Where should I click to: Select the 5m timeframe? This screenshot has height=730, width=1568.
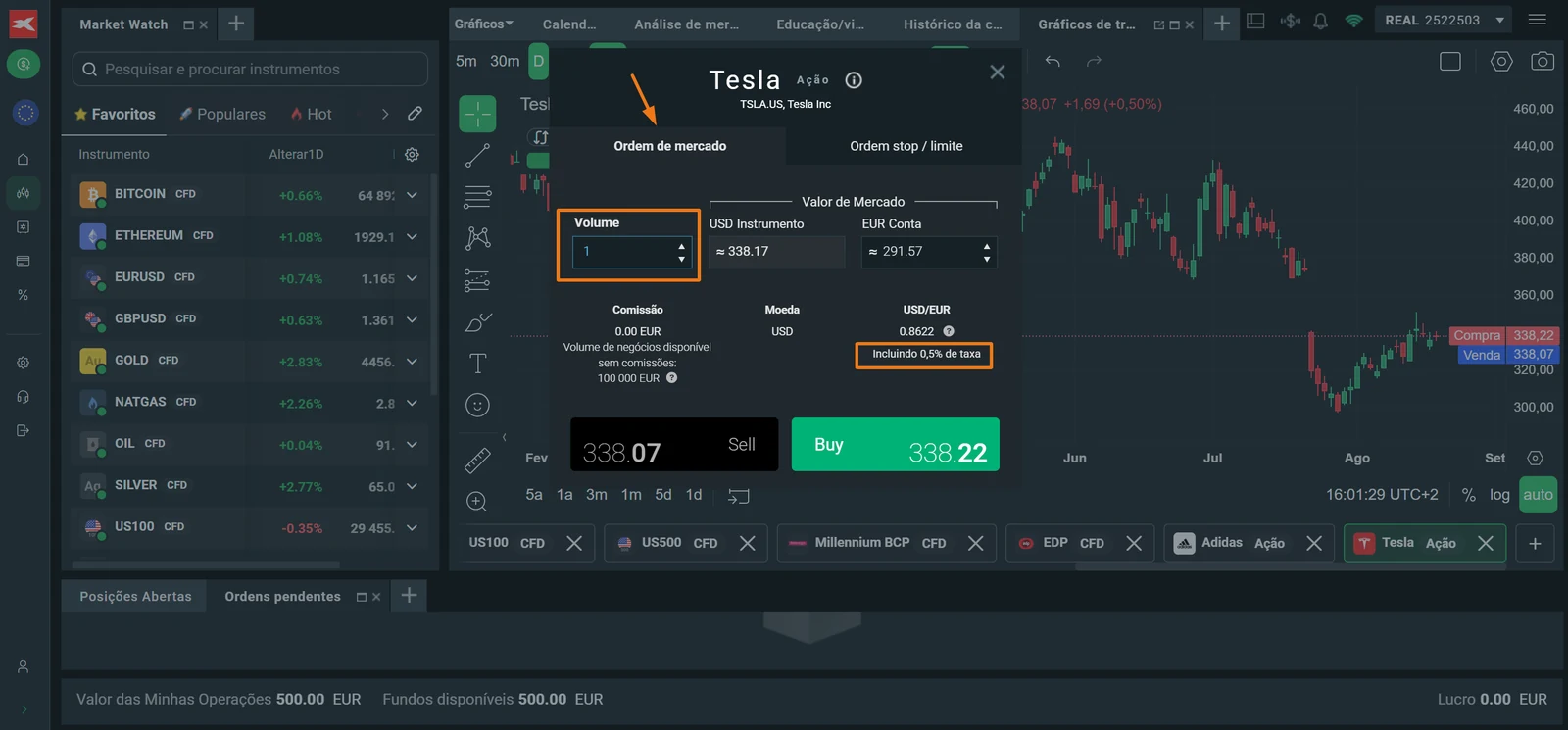466,61
